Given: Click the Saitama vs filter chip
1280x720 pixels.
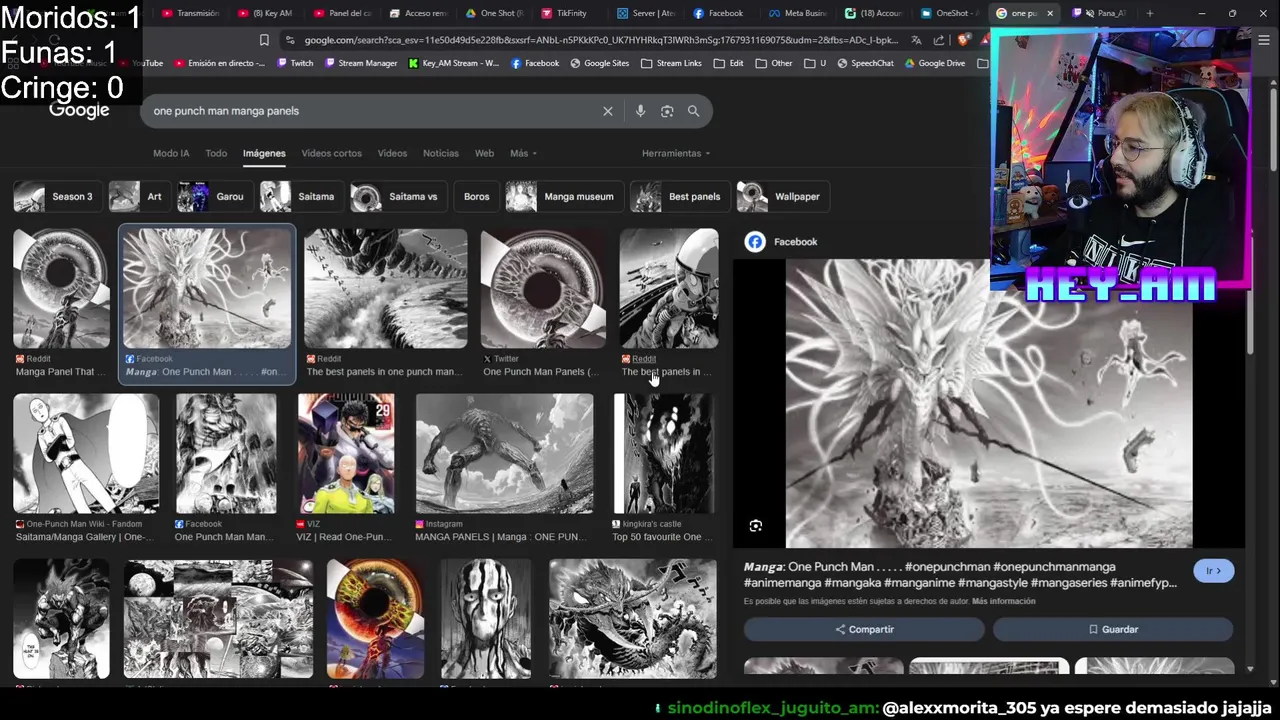Looking at the screenshot, I should click(398, 197).
